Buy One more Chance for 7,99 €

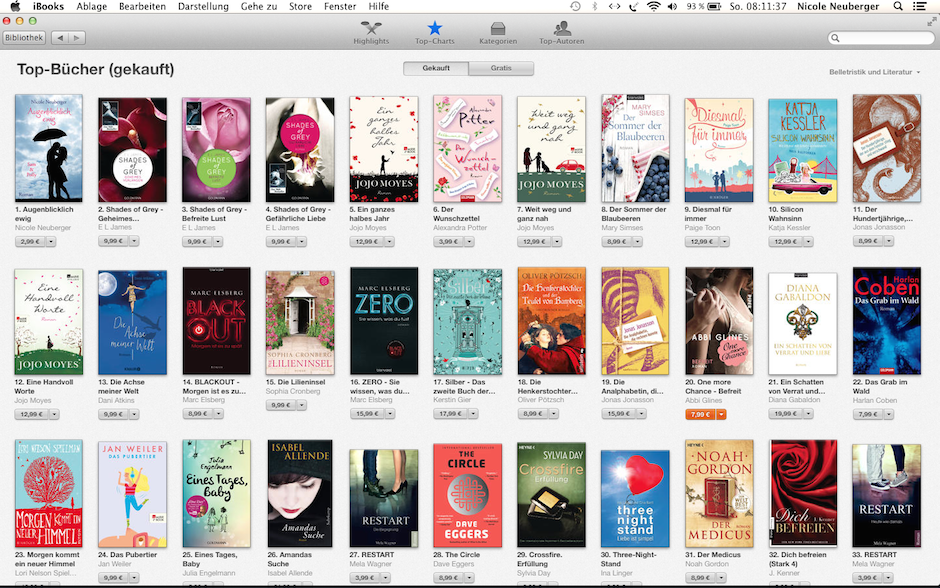(700, 414)
